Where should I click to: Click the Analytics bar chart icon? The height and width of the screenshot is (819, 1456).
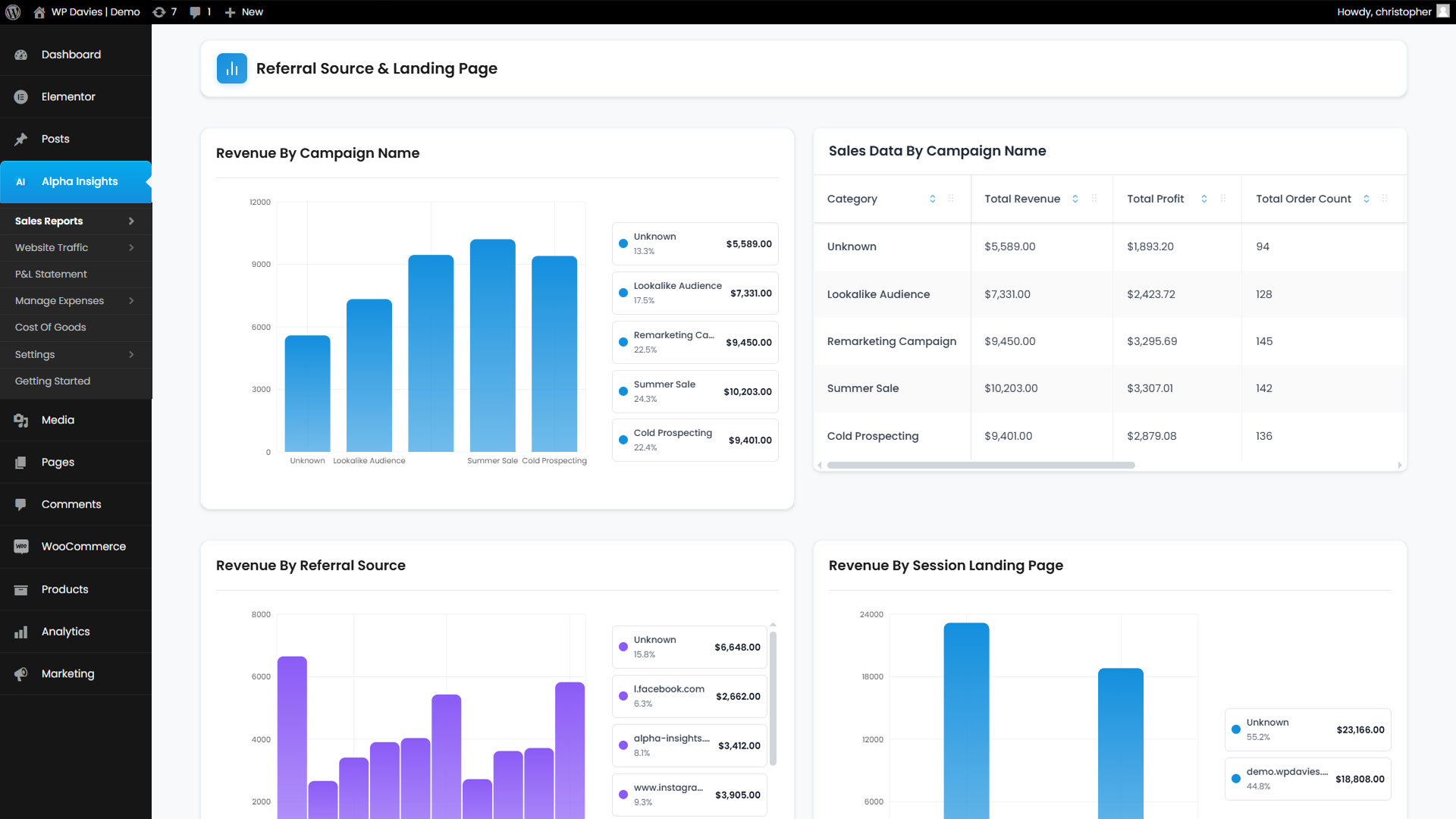21,632
